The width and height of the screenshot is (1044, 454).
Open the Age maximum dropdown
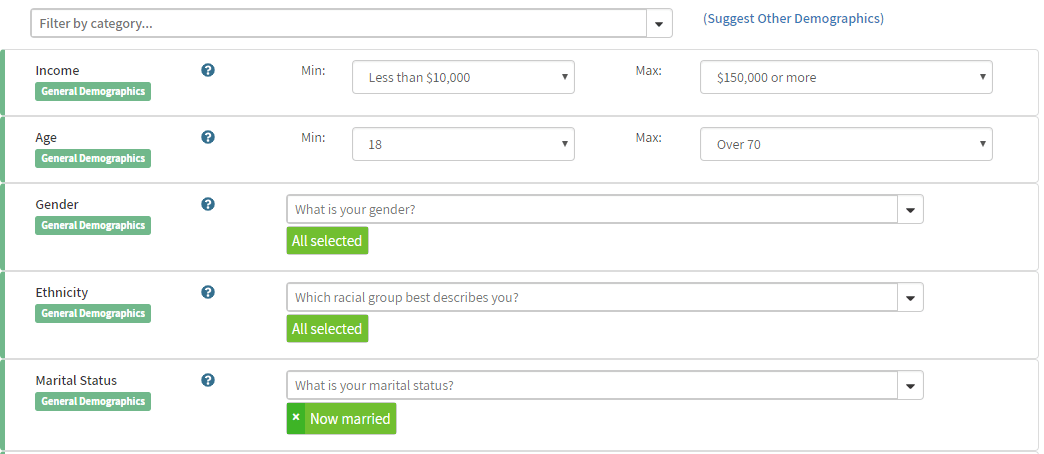846,144
